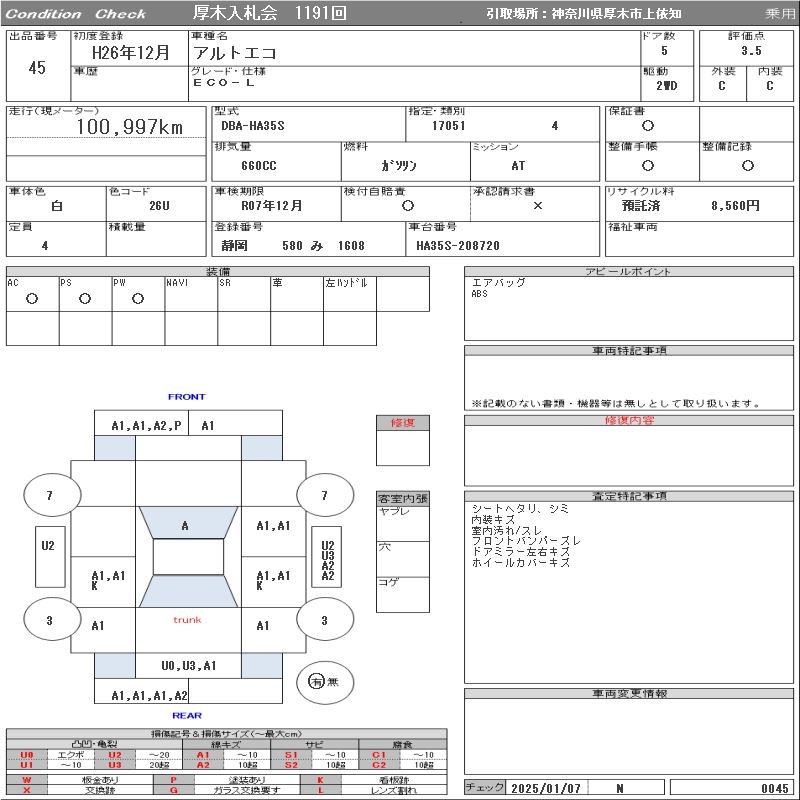This screenshot has width=800, height=800.
Task: Click the circle mark under 保証書
Action: pos(648,126)
